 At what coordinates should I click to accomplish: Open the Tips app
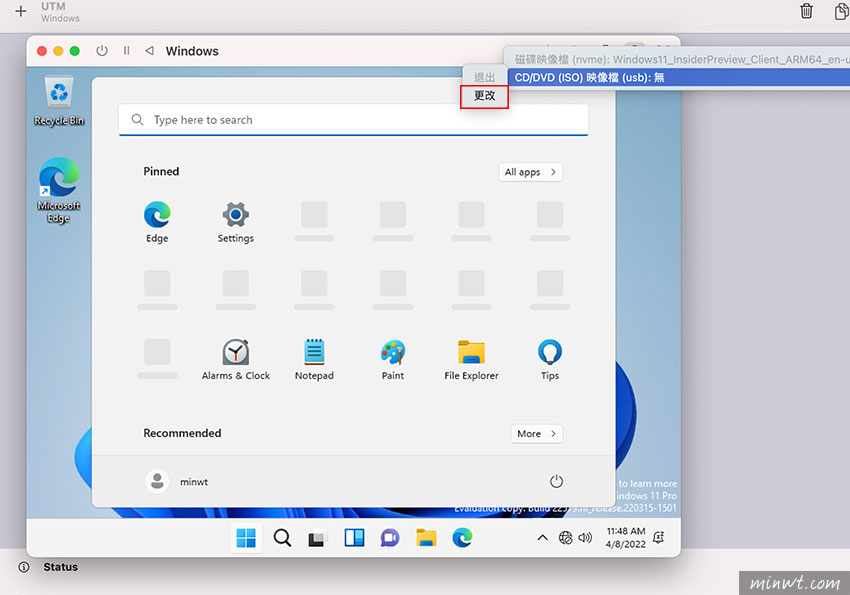point(550,360)
